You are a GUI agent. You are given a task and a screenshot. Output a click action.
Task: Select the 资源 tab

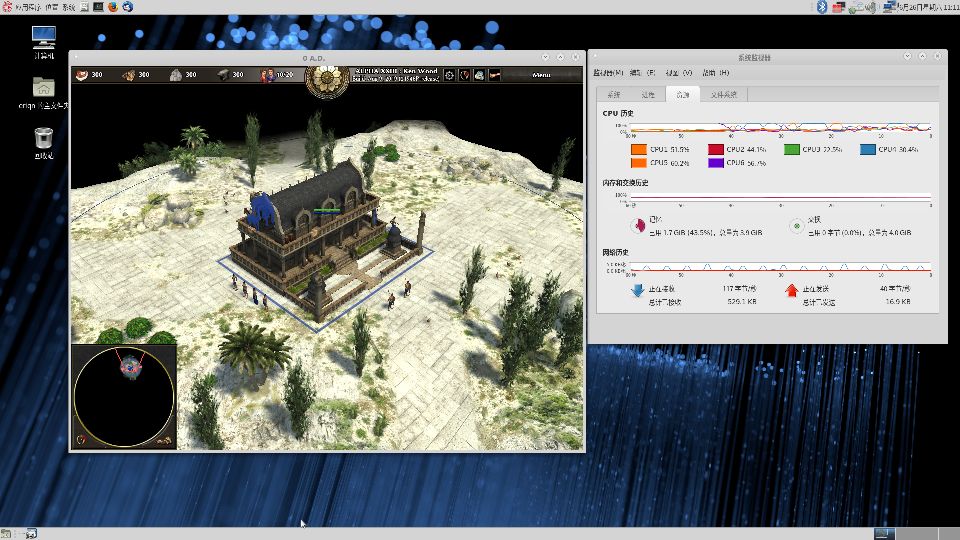683,95
